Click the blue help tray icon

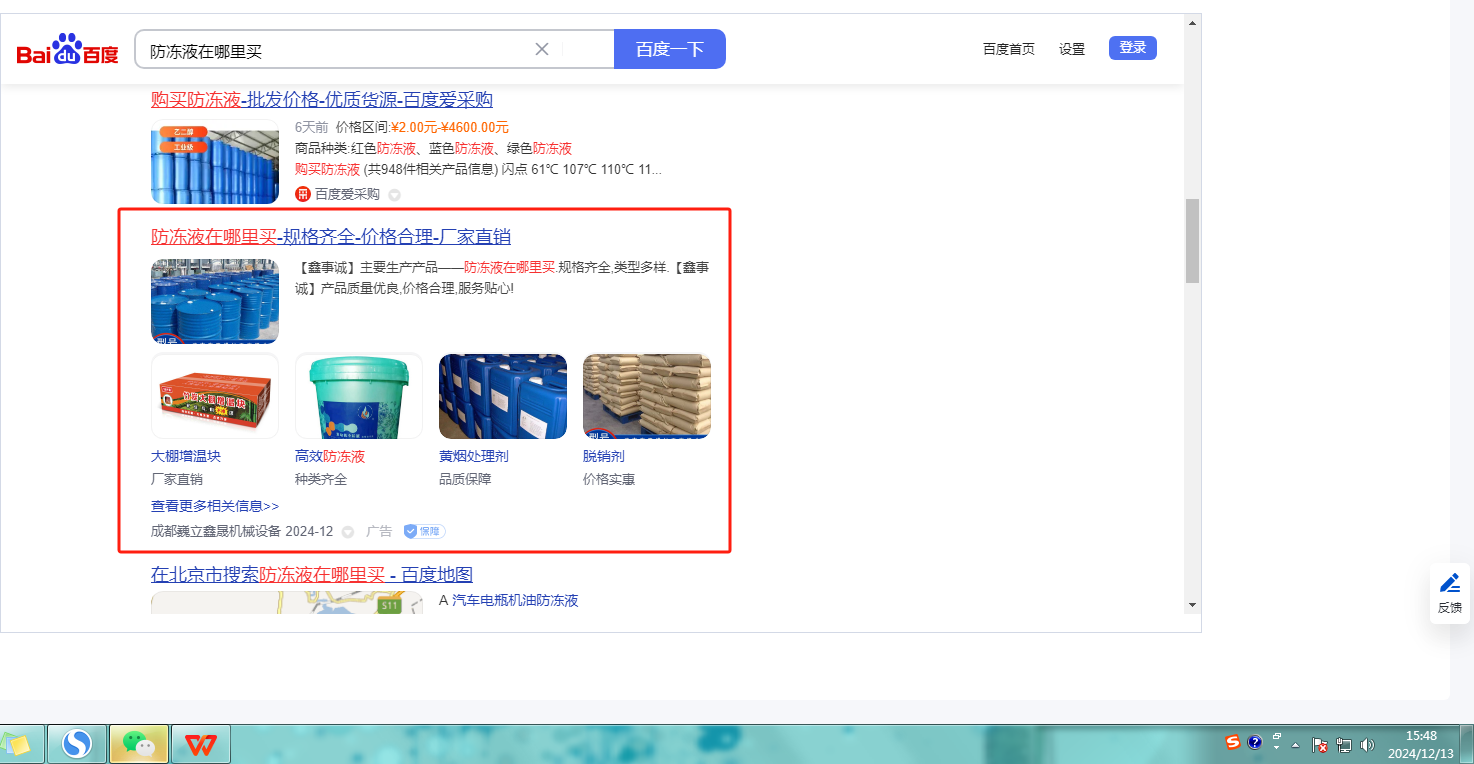[x=1255, y=742]
